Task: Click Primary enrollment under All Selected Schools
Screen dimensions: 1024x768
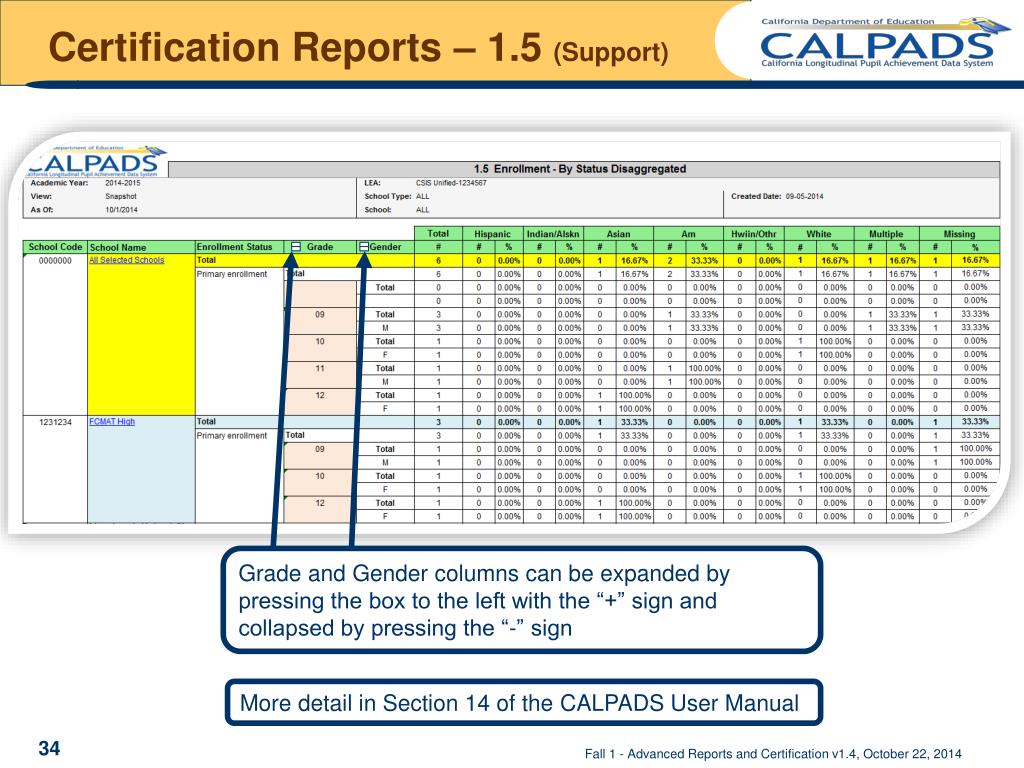Action: click(x=232, y=274)
